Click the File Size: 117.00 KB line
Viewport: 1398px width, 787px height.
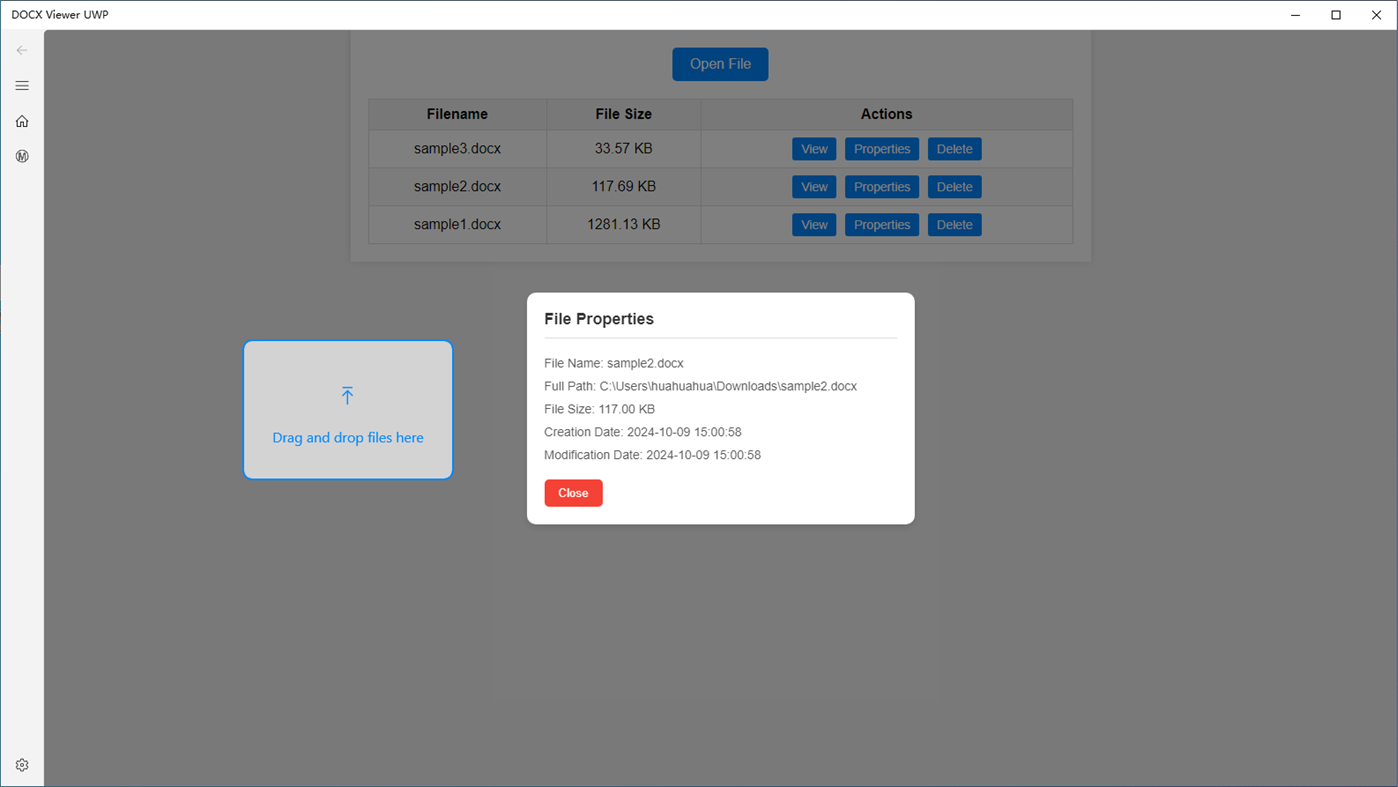coord(599,409)
